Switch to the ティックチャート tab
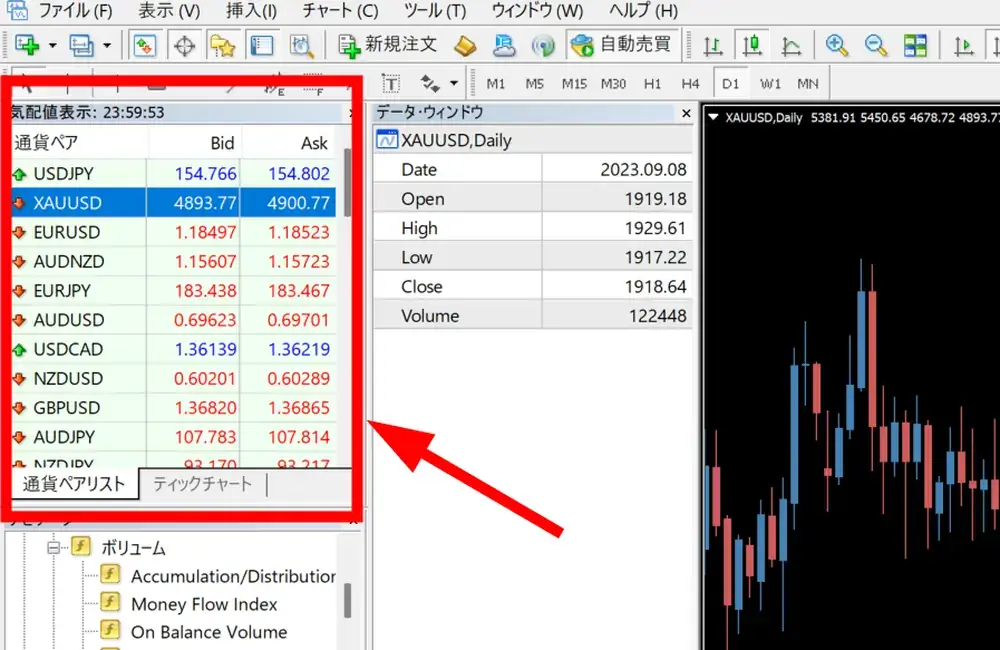 coord(202,485)
